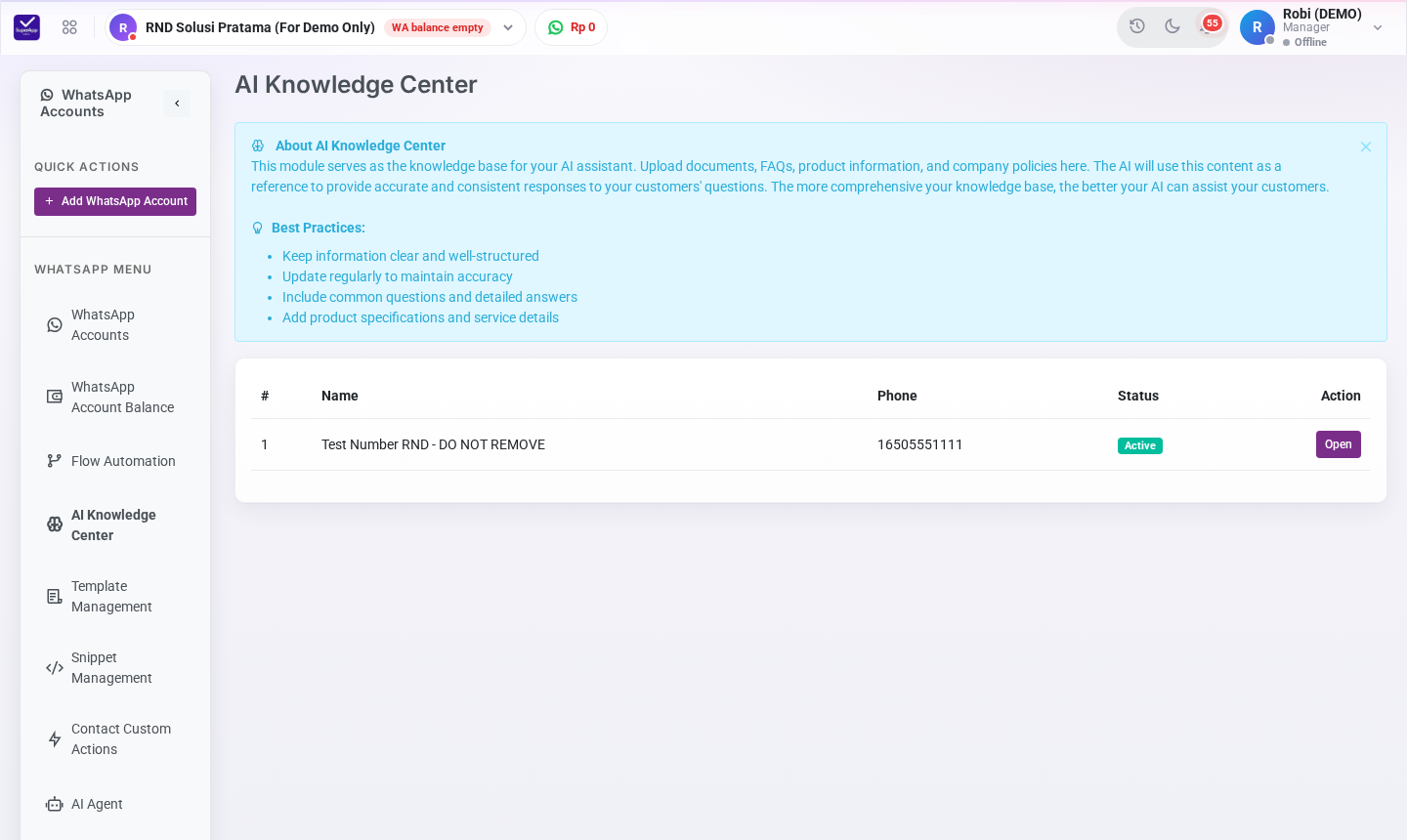Viewport: 1407px width, 840px height.
Task: Open notifications bell with 55 badge
Action: pyautogui.click(x=1209, y=25)
